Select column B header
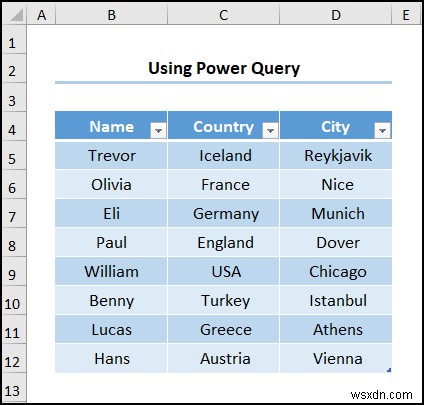The width and height of the screenshot is (424, 405). pyautogui.click(x=112, y=15)
